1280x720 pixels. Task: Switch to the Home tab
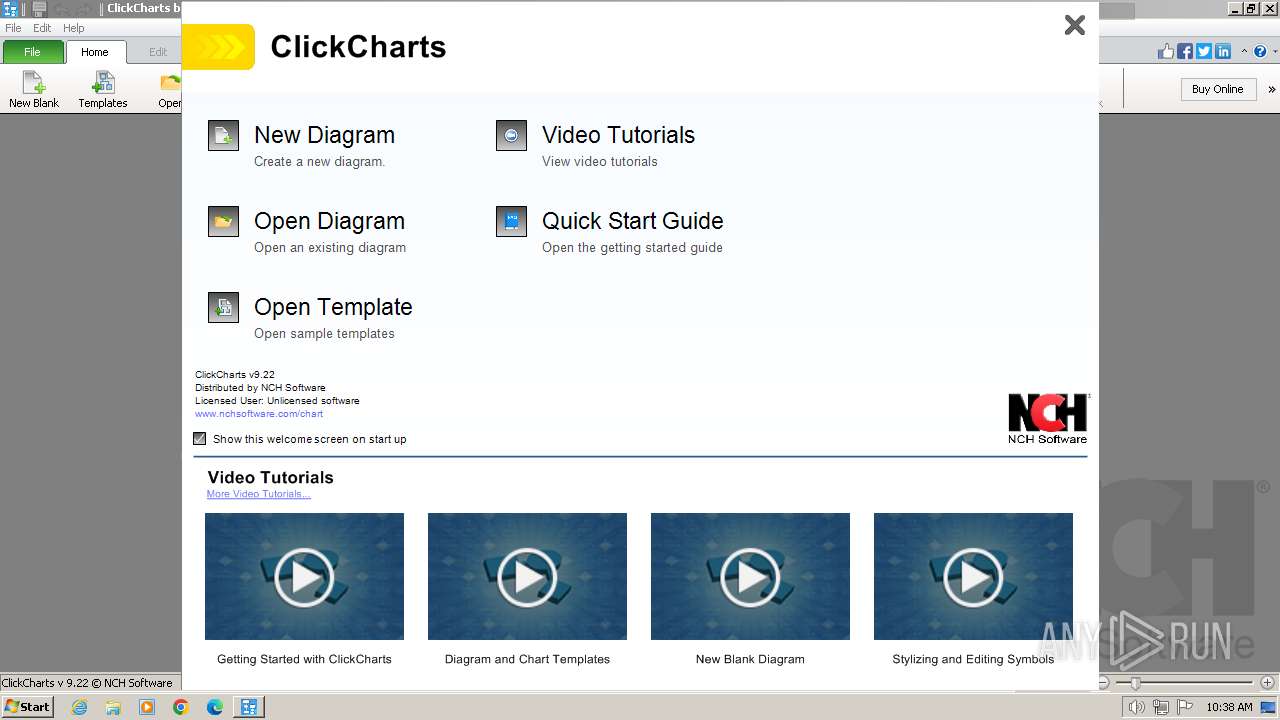coord(95,52)
